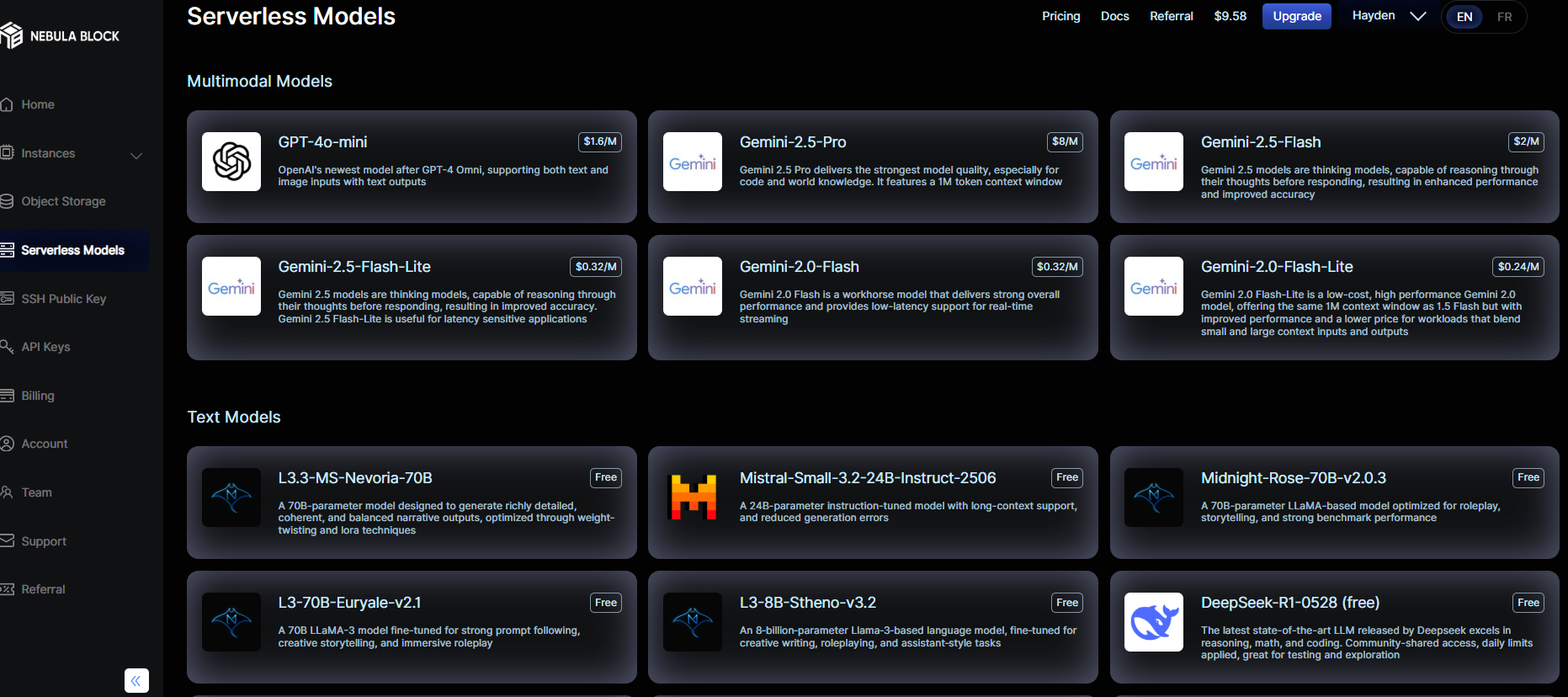Open the Referral link in header
The height and width of the screenshot is (697, 1568).
1171,16
